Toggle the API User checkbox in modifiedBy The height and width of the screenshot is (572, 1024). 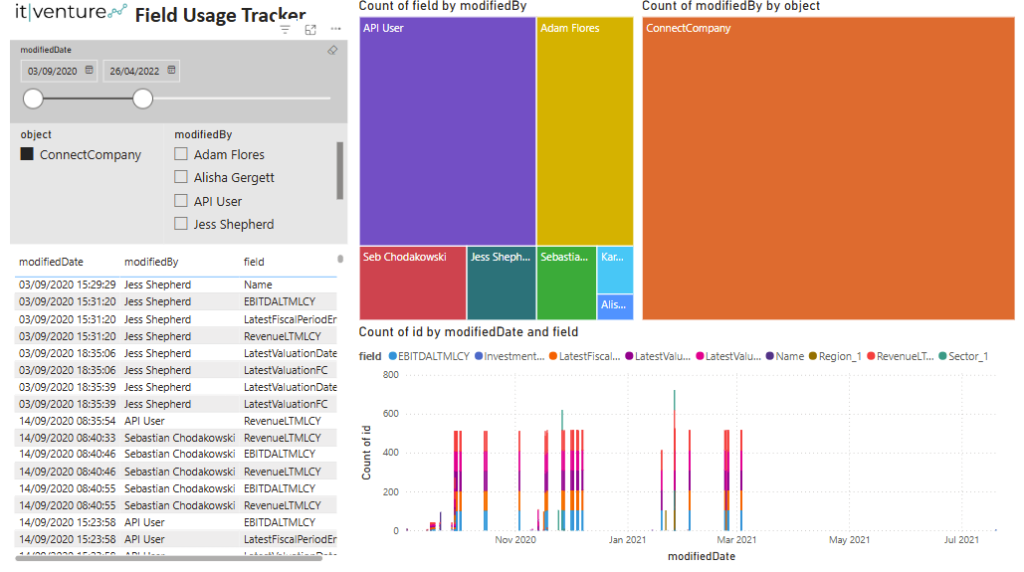click(181, 201)
